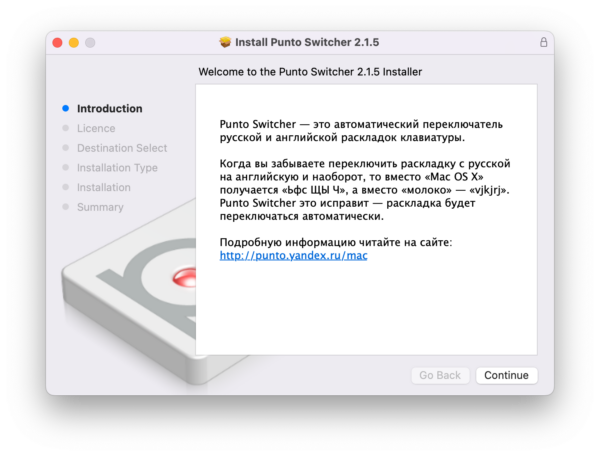The width and height of the screenshot is (600, 456).
Task: Click the first paragraph describing Punto Switcher
Action: 361,130
